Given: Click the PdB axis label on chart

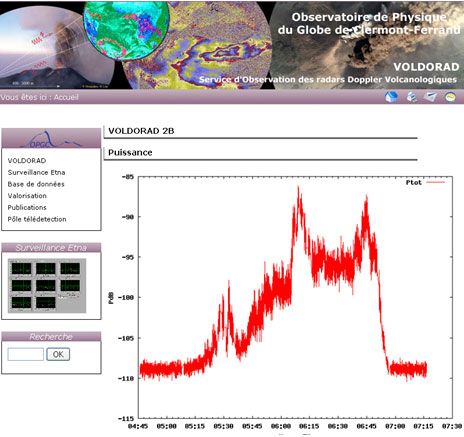Looking at the screenshot, I should pos(111,298).
